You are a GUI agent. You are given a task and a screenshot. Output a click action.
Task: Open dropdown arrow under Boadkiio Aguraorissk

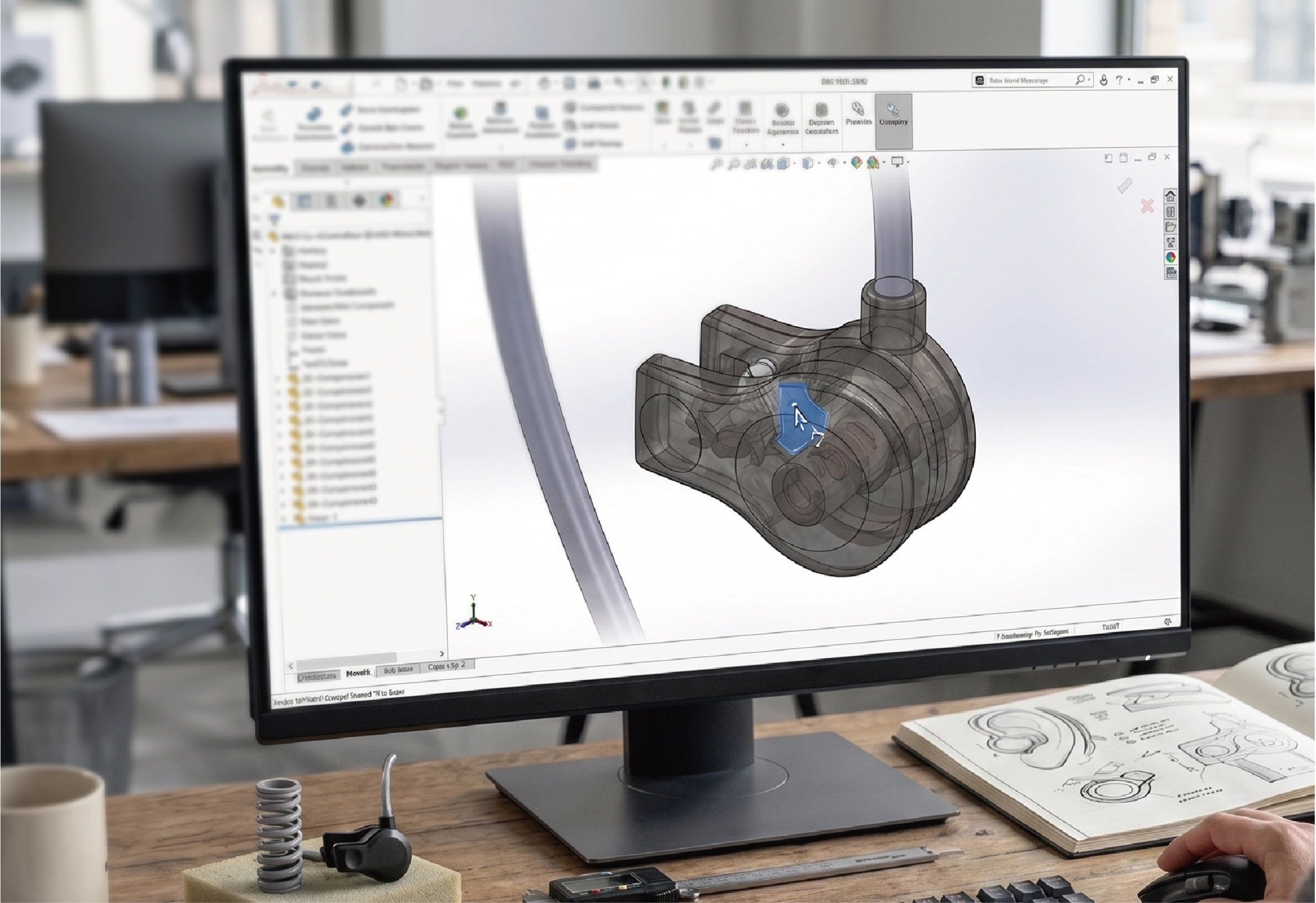pos(783,145)
